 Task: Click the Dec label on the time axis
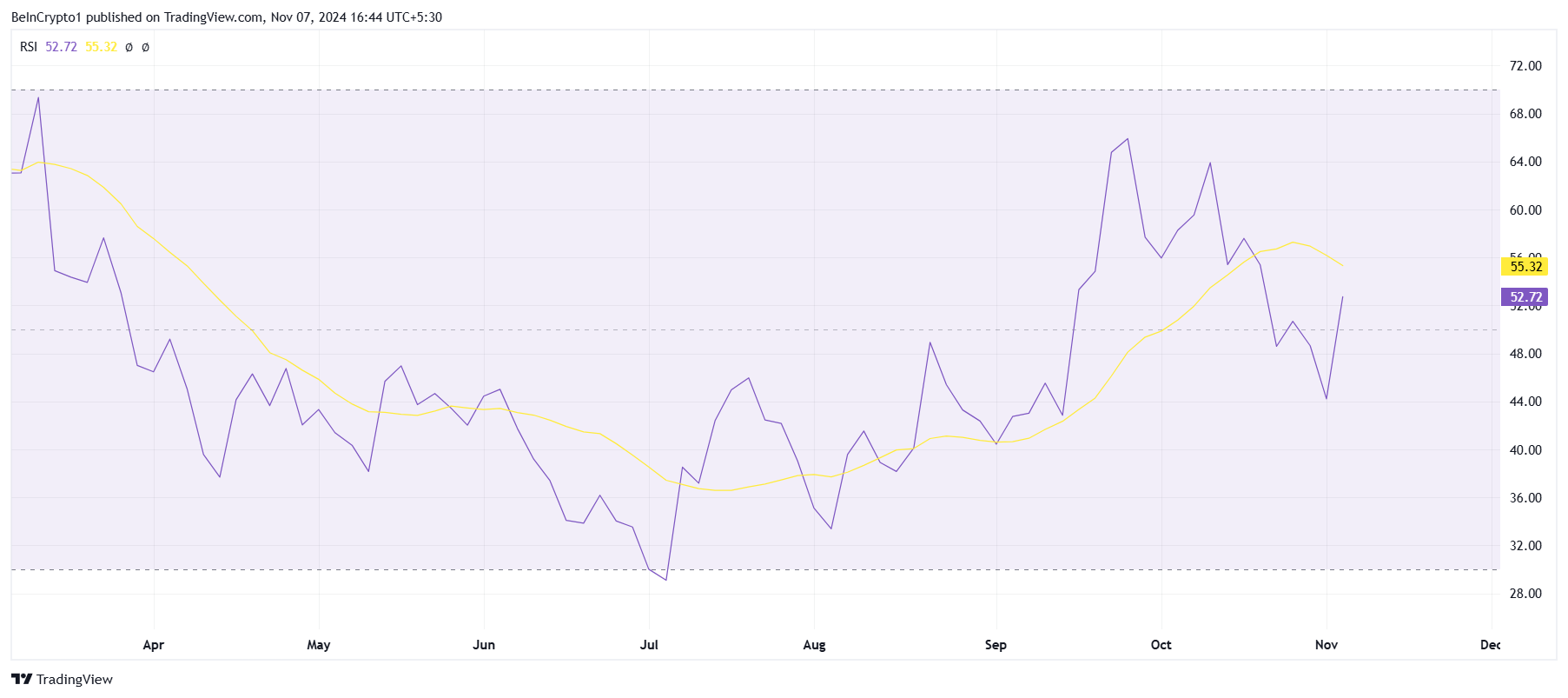pos(1490,645)
